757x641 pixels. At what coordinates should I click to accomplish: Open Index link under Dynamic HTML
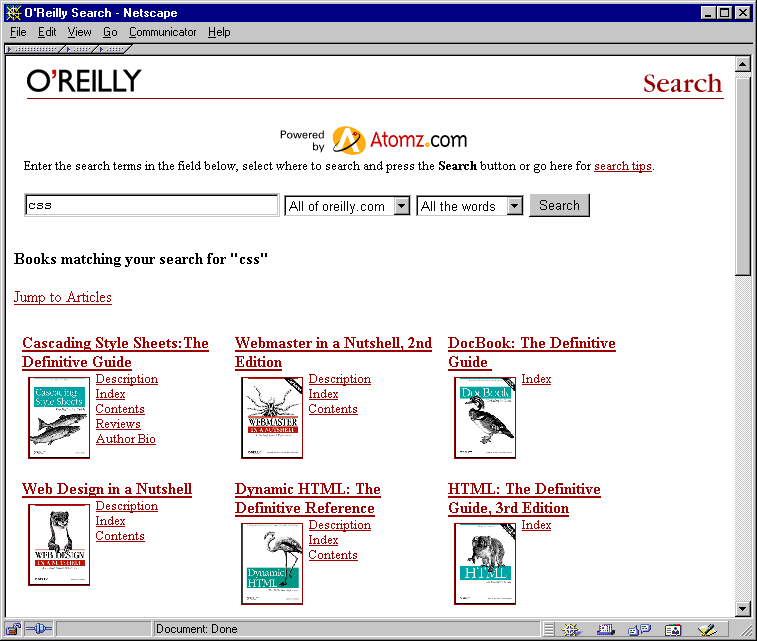pyautogui.click(x=323, y=540)
